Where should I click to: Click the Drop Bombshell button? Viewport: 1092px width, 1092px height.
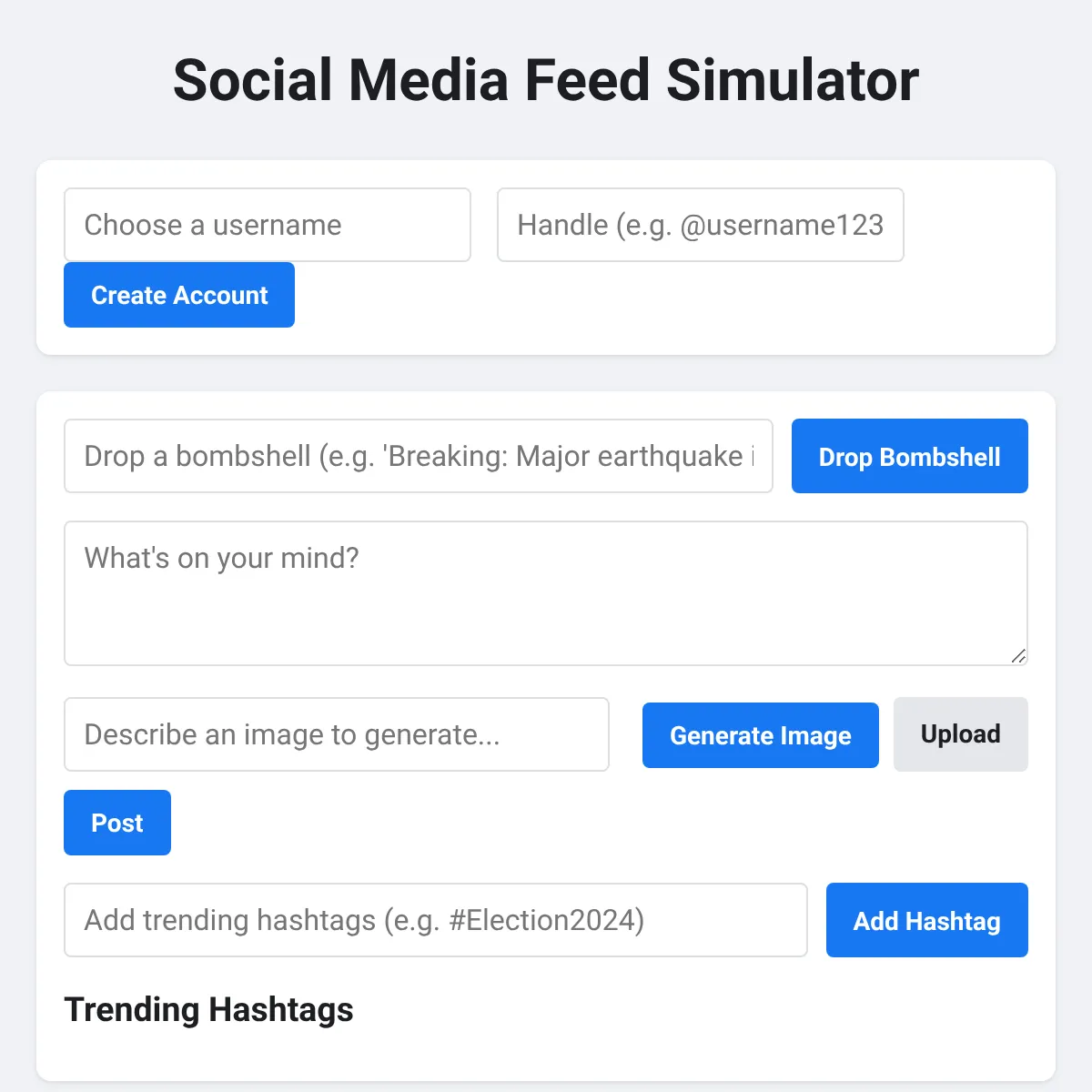[x=910, y=456]
